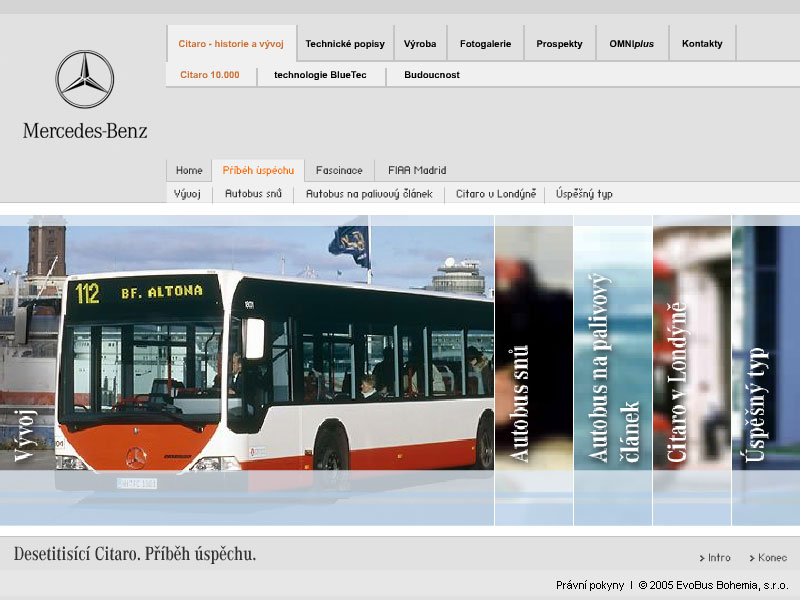Open the Fotogalerie tab
Viewport: 800px width, 600px height.
[x=485, y=44]
